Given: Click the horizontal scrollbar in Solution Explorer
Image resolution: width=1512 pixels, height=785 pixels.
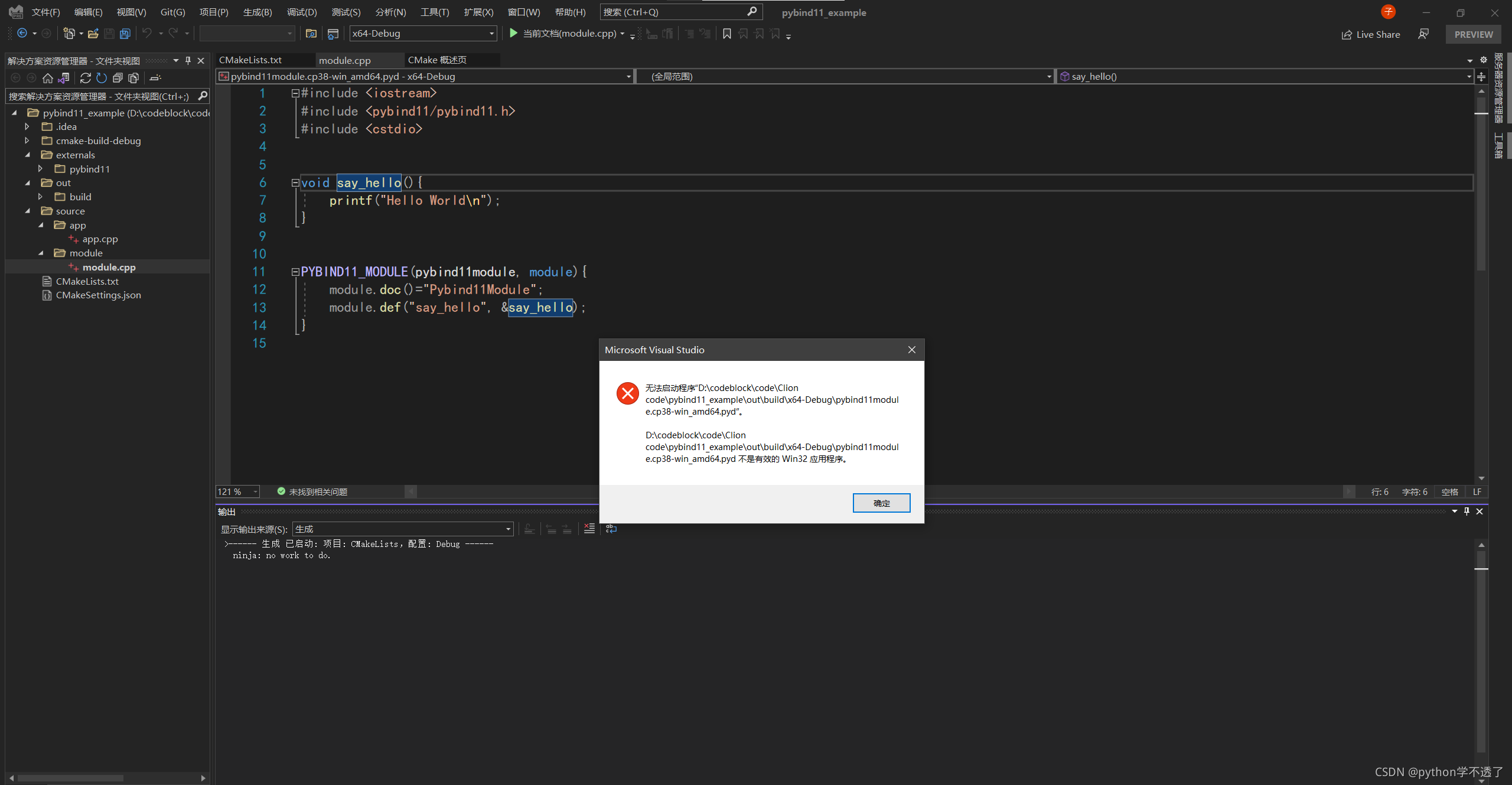Looking at the screenshot, I should [71, 778].
